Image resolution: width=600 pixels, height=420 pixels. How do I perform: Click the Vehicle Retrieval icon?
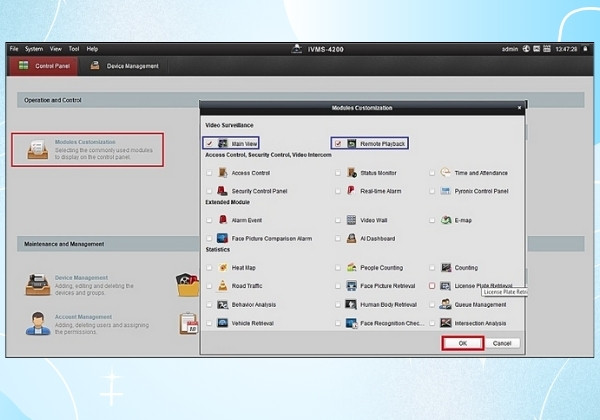coord(223,323)
